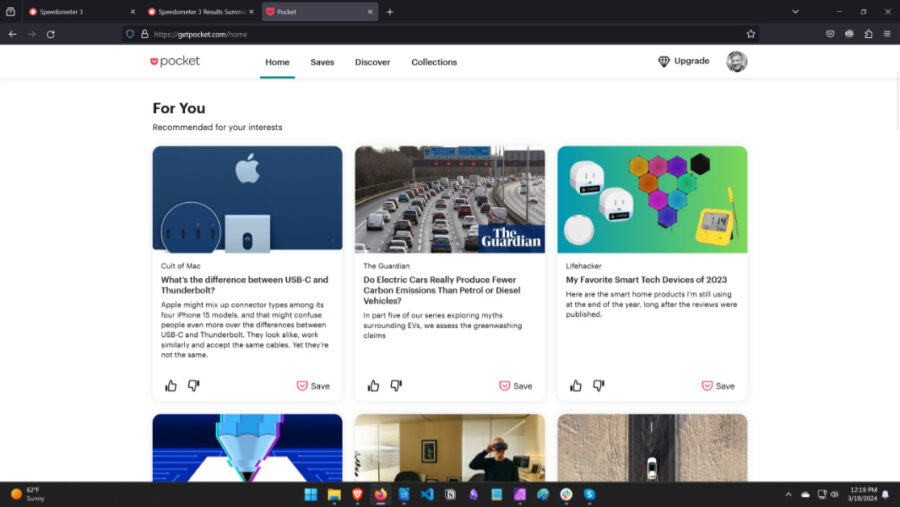Open the smart home devices thumbnail
The width and height of the screenshot is (900, 507).
coord(652,199)
